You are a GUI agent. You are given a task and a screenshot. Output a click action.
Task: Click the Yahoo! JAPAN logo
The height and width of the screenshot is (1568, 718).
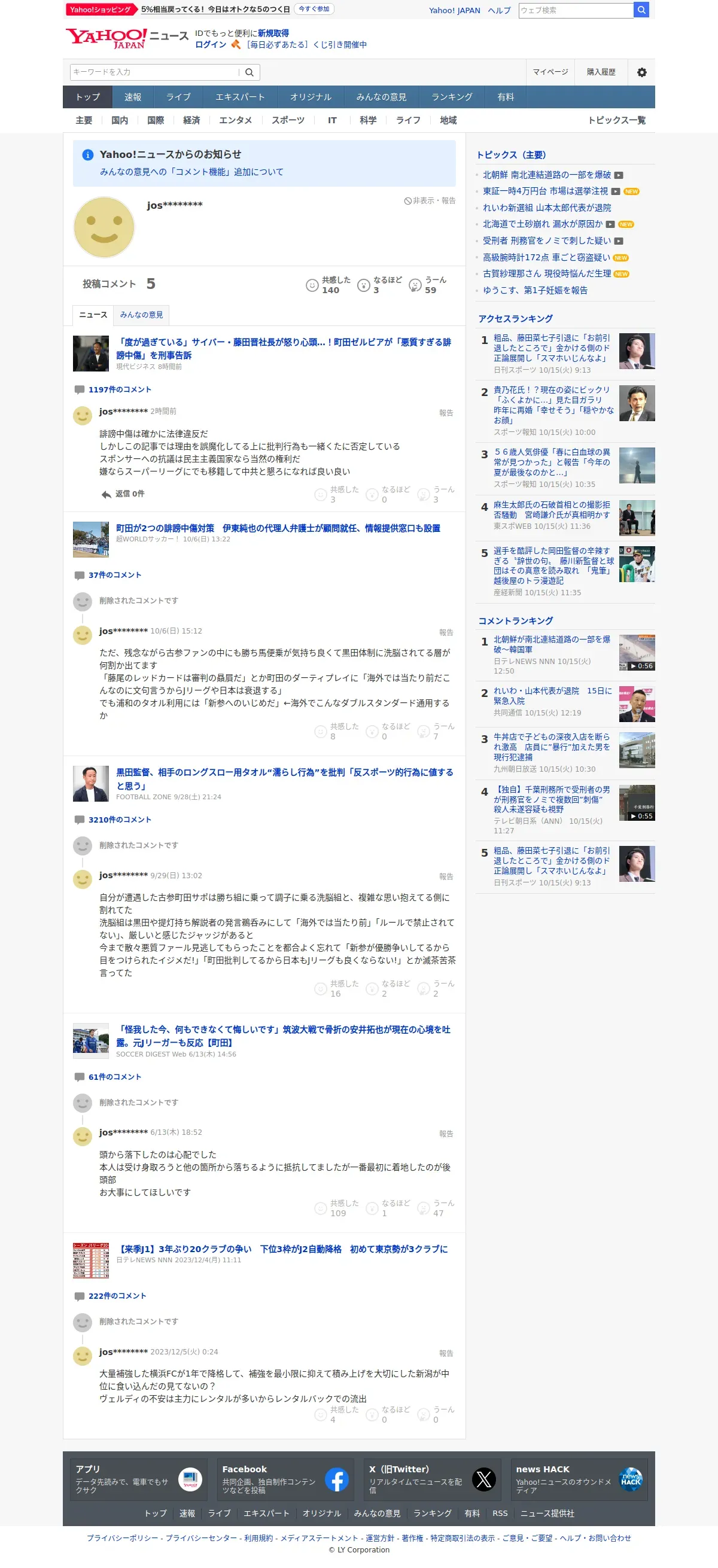(x=107, y=39)
